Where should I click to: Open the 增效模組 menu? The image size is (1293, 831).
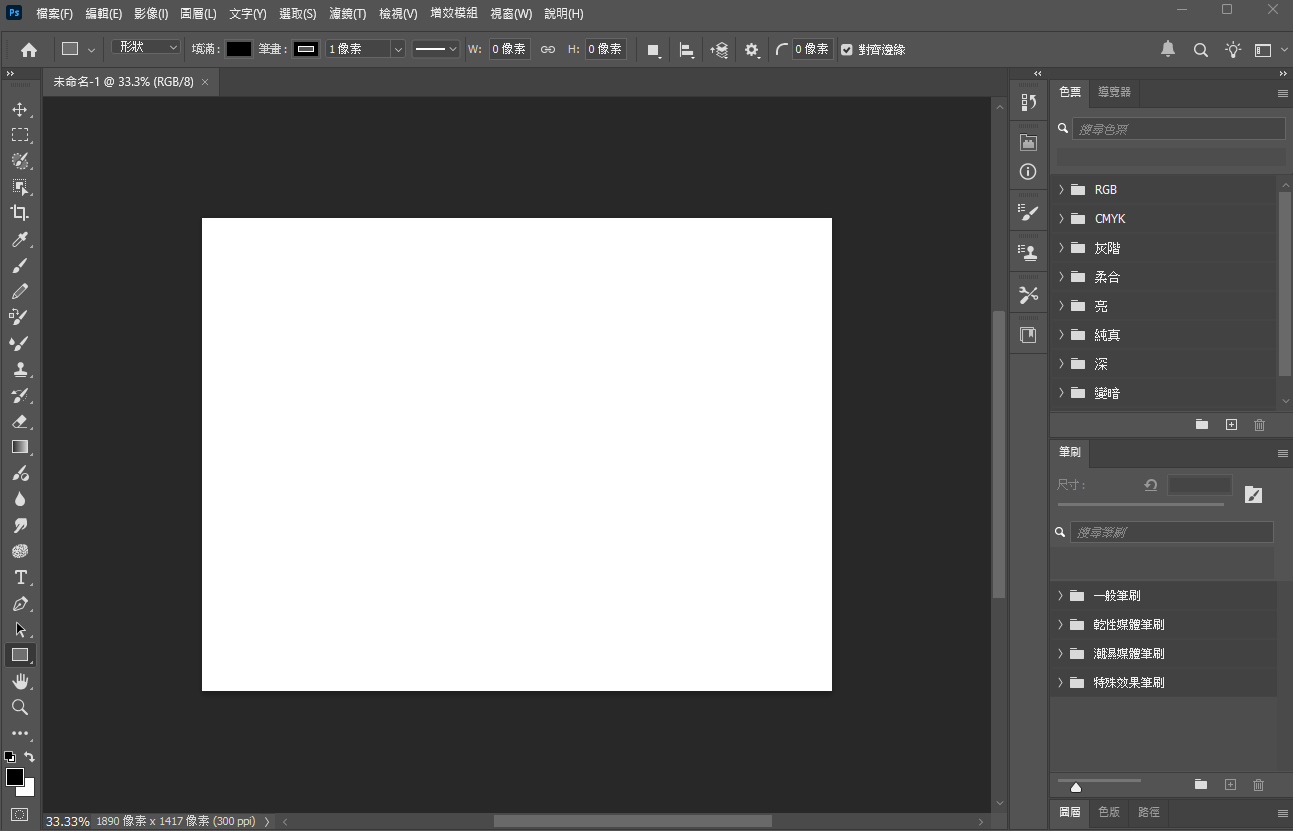(454, 14)
